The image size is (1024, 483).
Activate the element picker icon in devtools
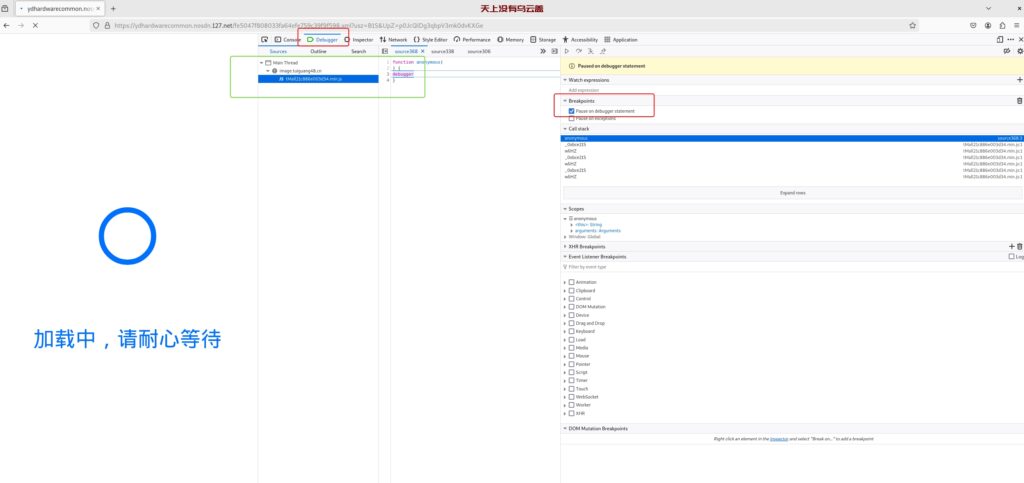[264, 40]
